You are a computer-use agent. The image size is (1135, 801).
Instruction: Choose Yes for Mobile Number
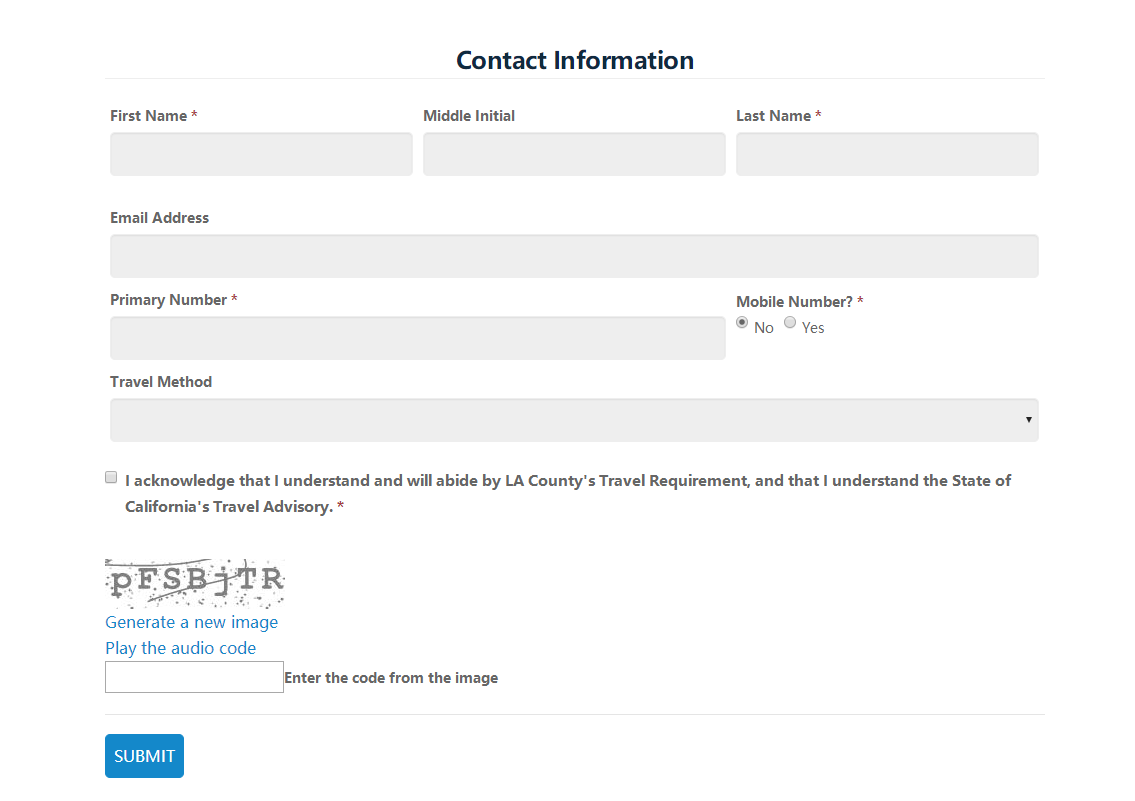click(x=790, y=323)
